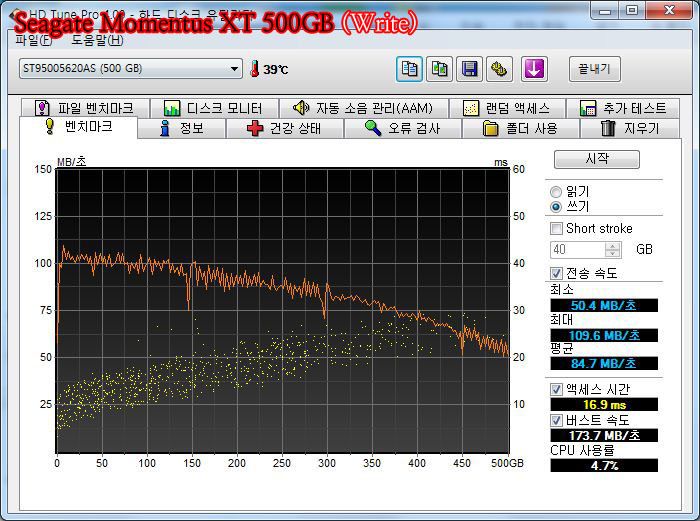Toggle the 버스트 속도 checkbox
700x521 pixels.
tap(556, 420)
